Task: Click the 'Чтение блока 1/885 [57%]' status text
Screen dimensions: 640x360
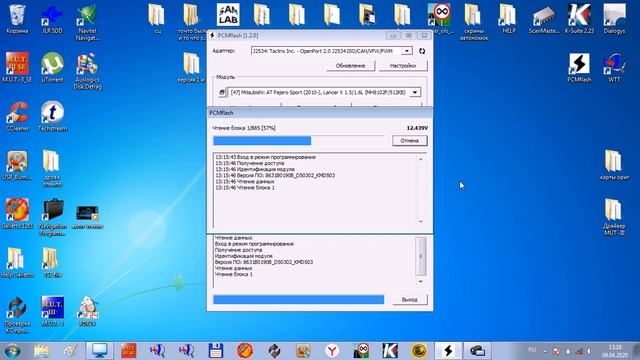Action: (244, 128)
